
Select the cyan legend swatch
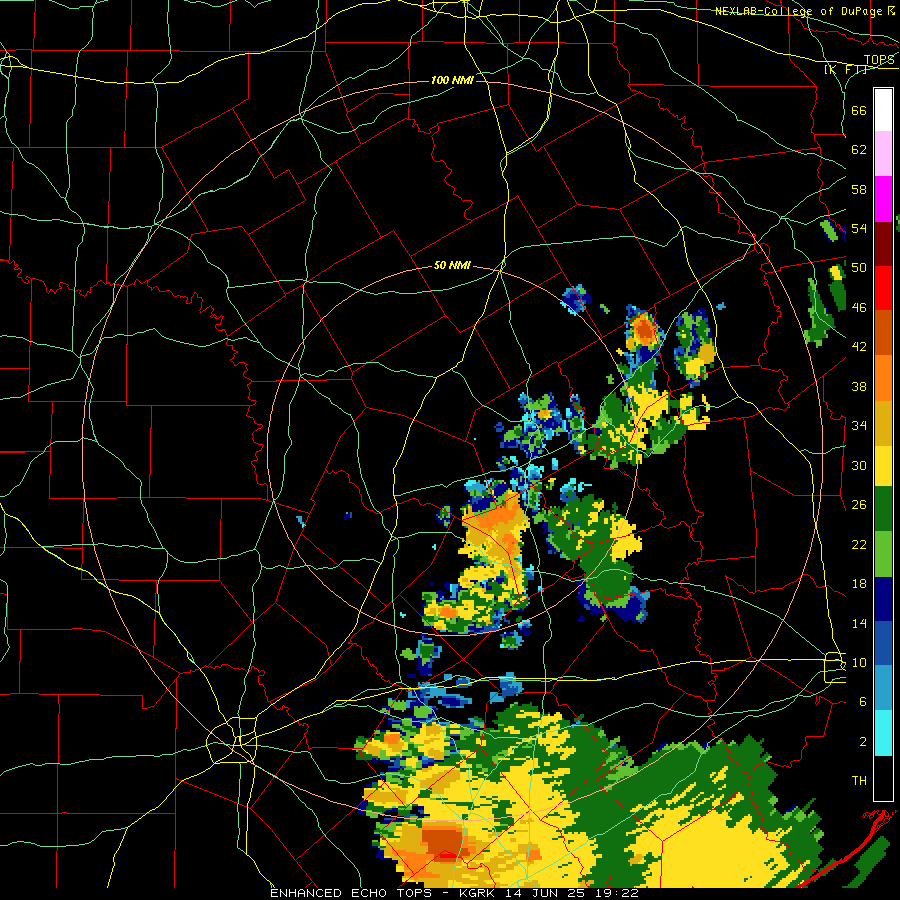pos(883,734)
